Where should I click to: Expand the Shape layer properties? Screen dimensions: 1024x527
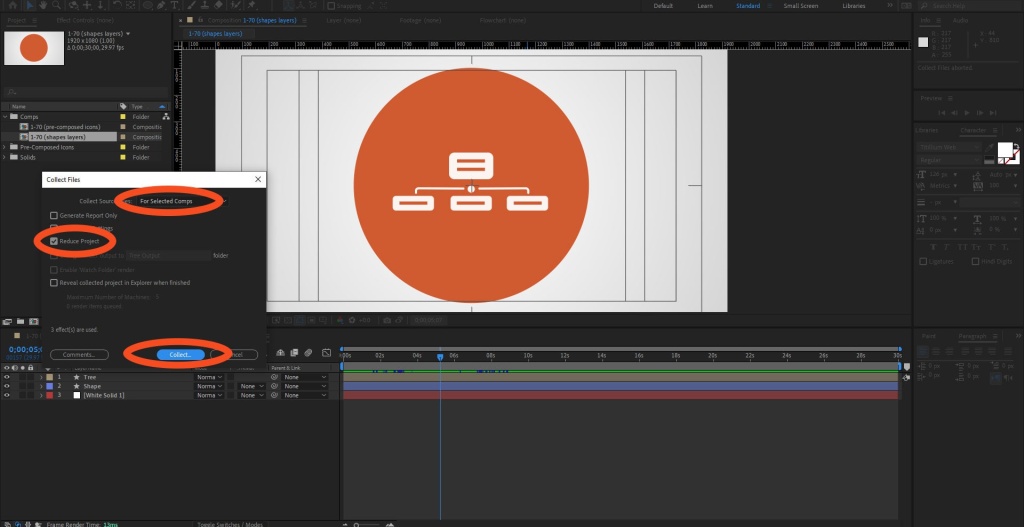click(41, 386)
